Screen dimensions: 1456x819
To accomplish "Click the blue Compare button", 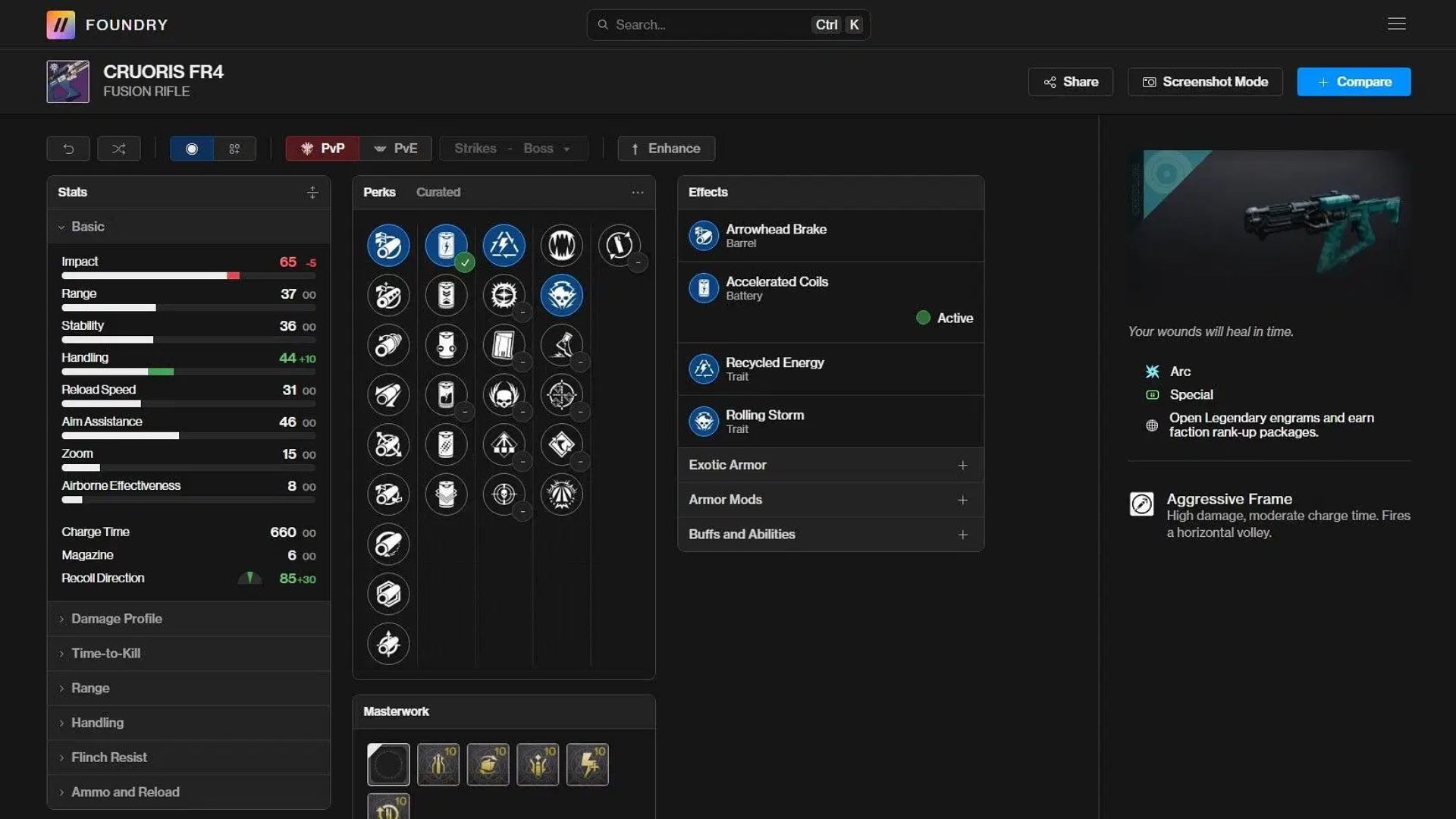I will pyautogui.click(x=1354, y=82).
